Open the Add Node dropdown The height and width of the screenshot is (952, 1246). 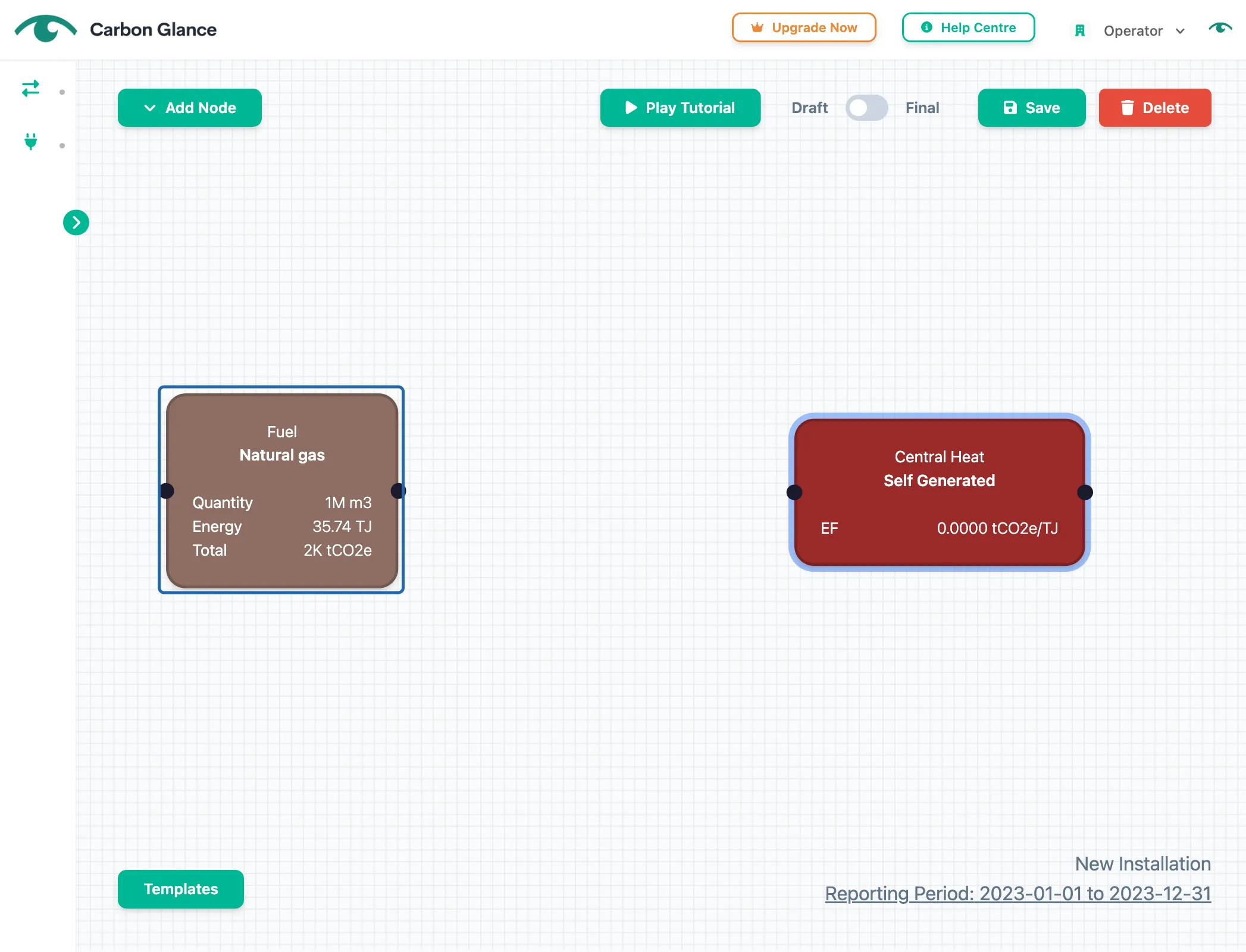190,108
